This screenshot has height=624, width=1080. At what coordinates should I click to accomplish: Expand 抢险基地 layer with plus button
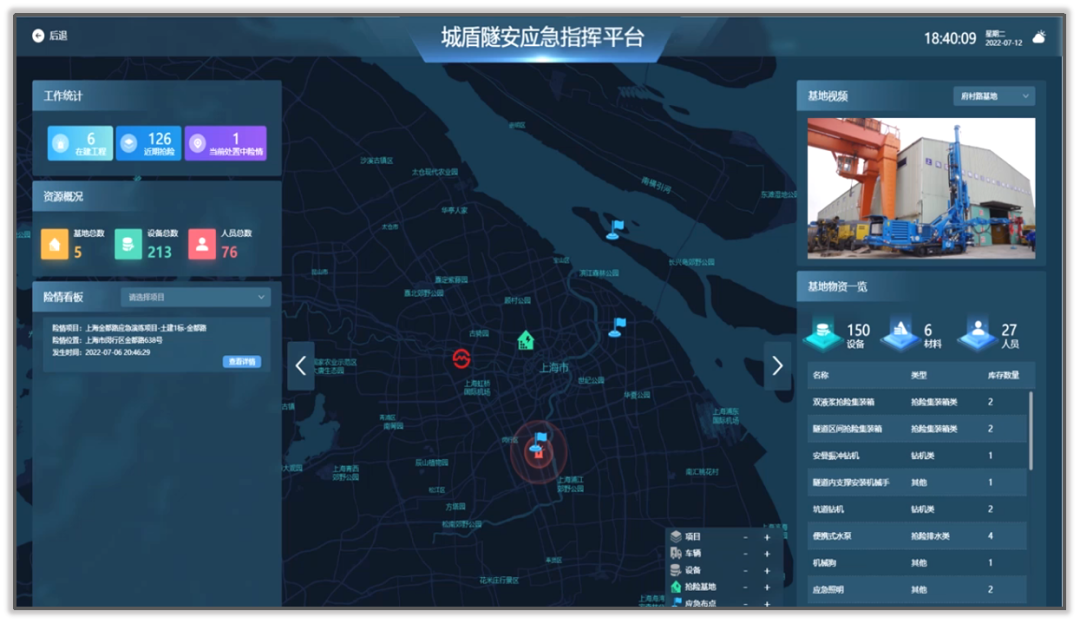click(x=767, y=587)
